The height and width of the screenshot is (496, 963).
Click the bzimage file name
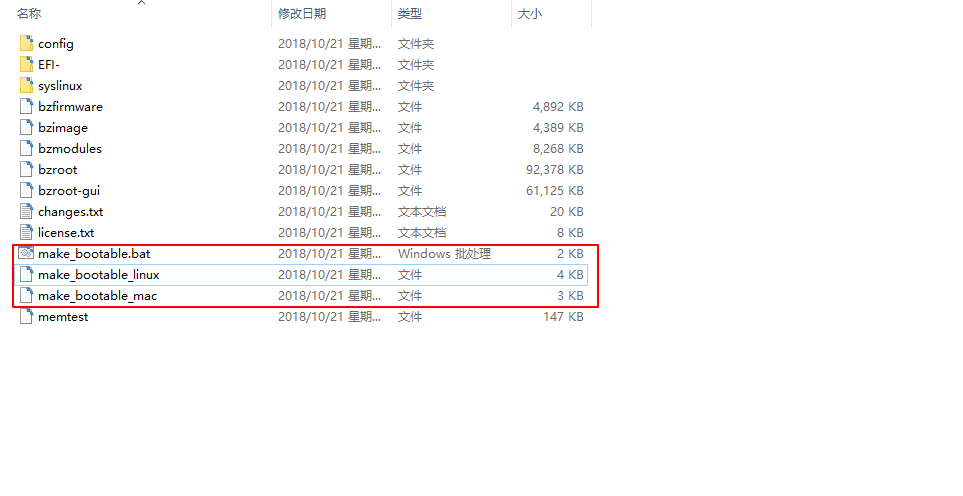coord(62,128)
